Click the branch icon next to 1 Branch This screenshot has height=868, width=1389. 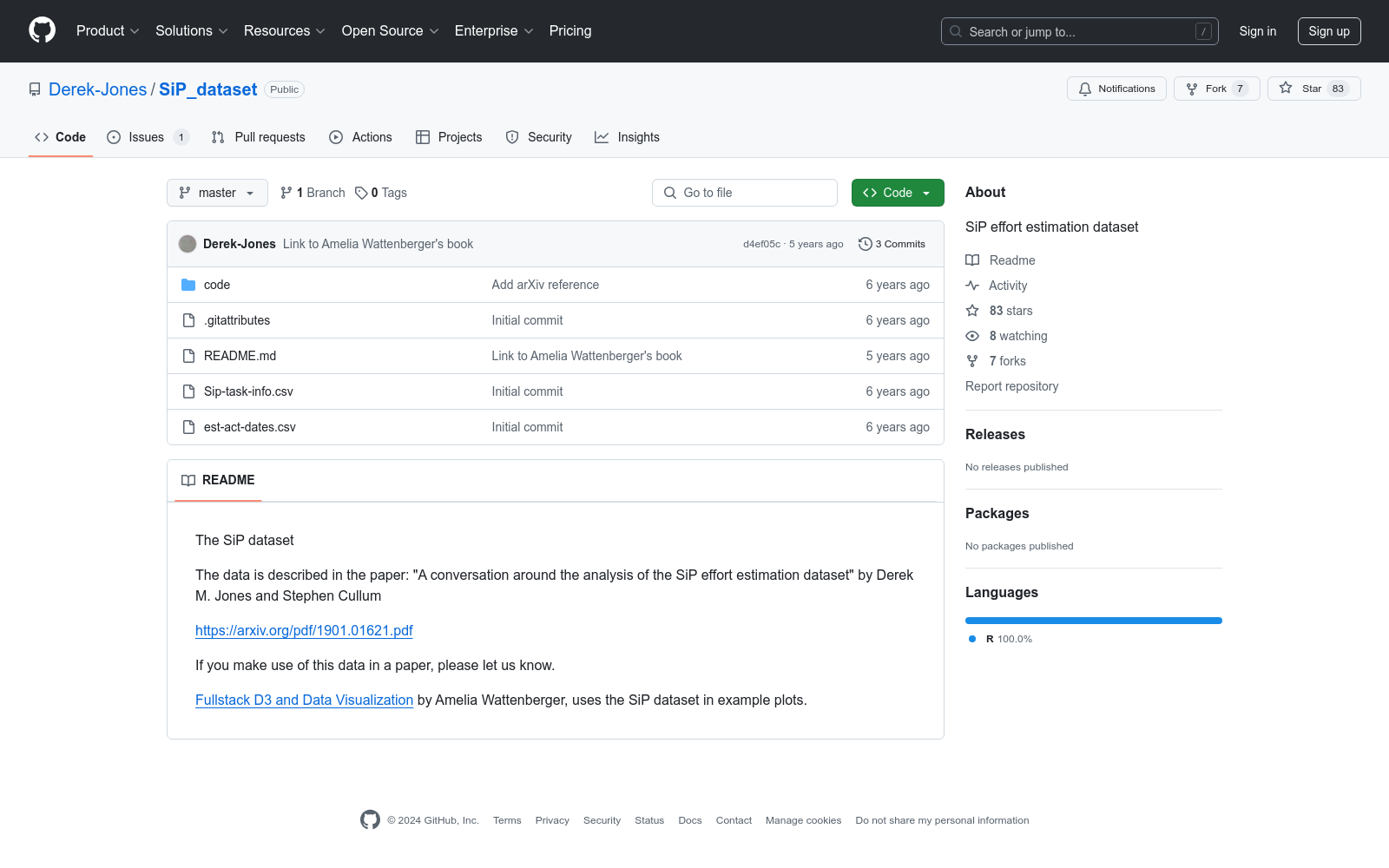286,193
